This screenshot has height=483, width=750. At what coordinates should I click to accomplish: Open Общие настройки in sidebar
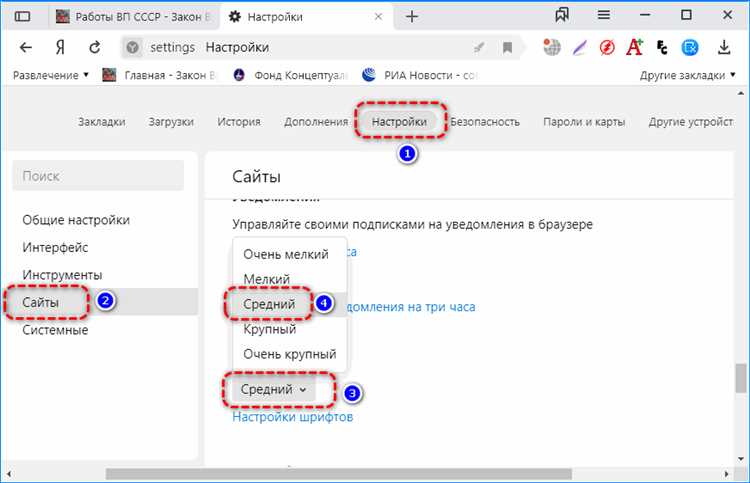(76, 220)
